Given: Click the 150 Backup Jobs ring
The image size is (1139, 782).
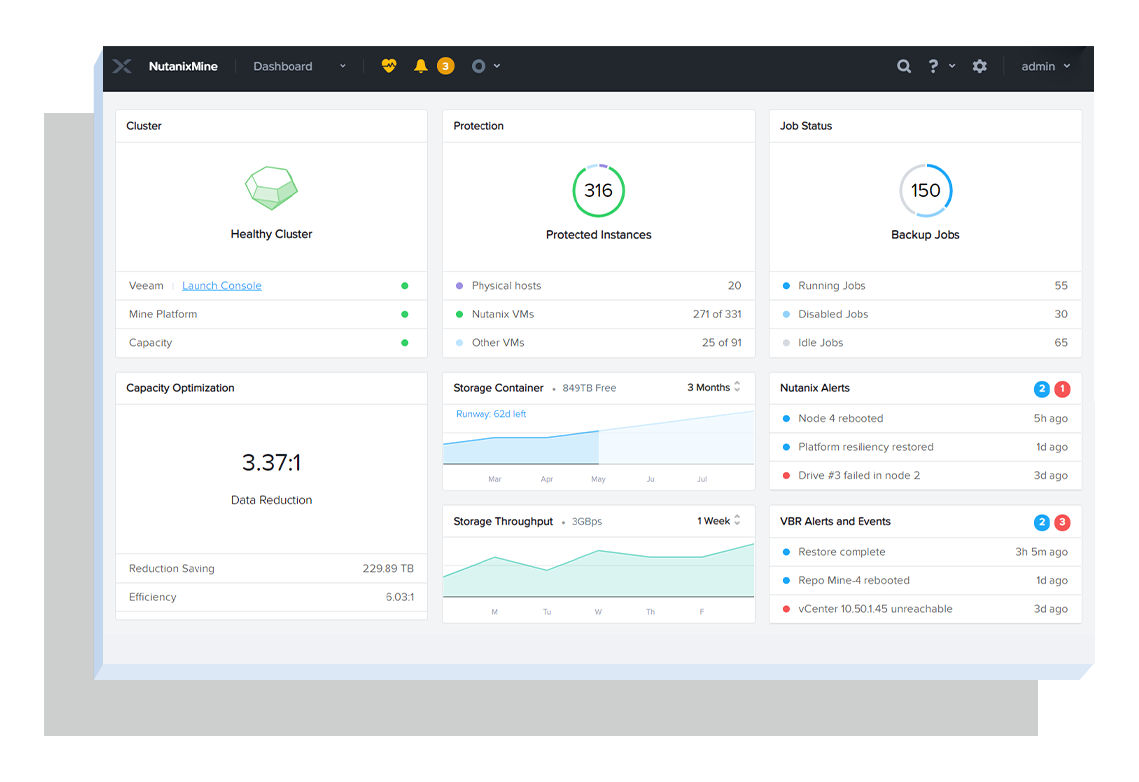Looking at the screenshot, I should coord(925,190).
